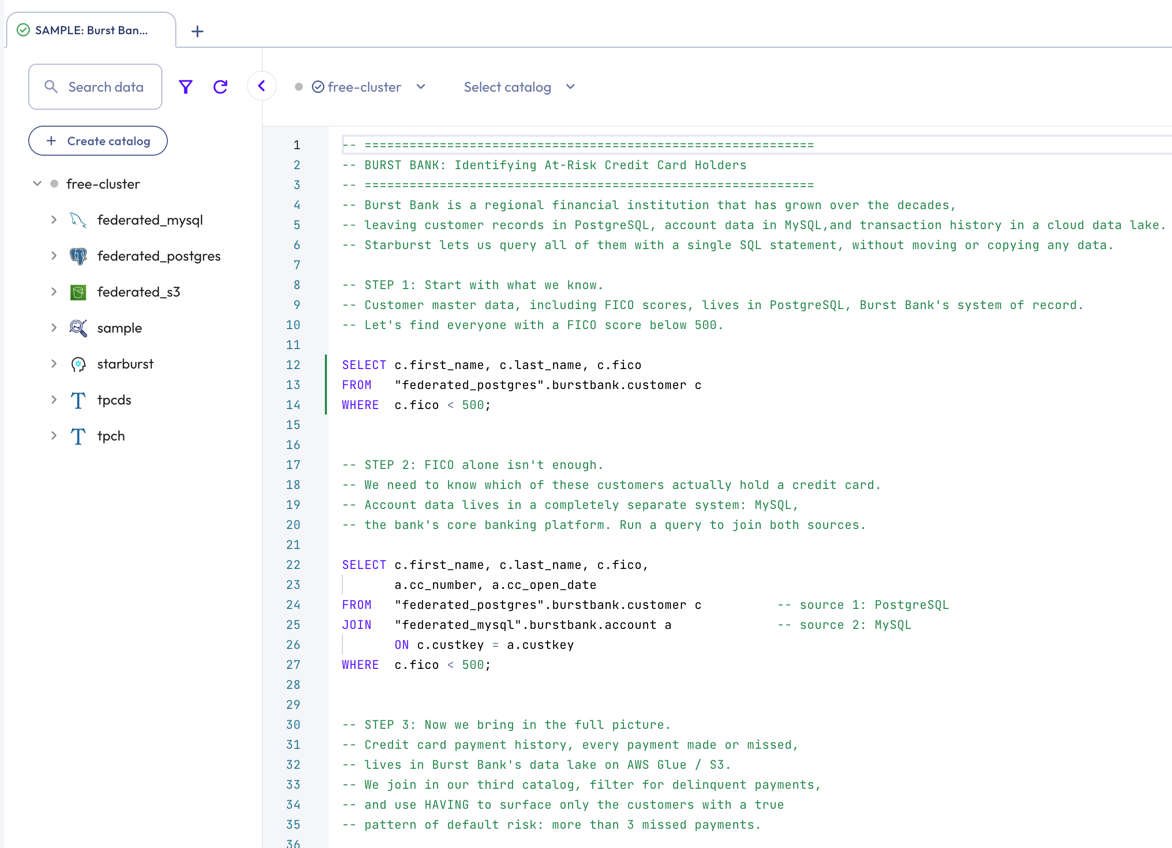The width and height of the screenshot is (1172, 848).
Task: Click 'WHERE c.fico < 500;' on line 14
Action: click(416, 405)
